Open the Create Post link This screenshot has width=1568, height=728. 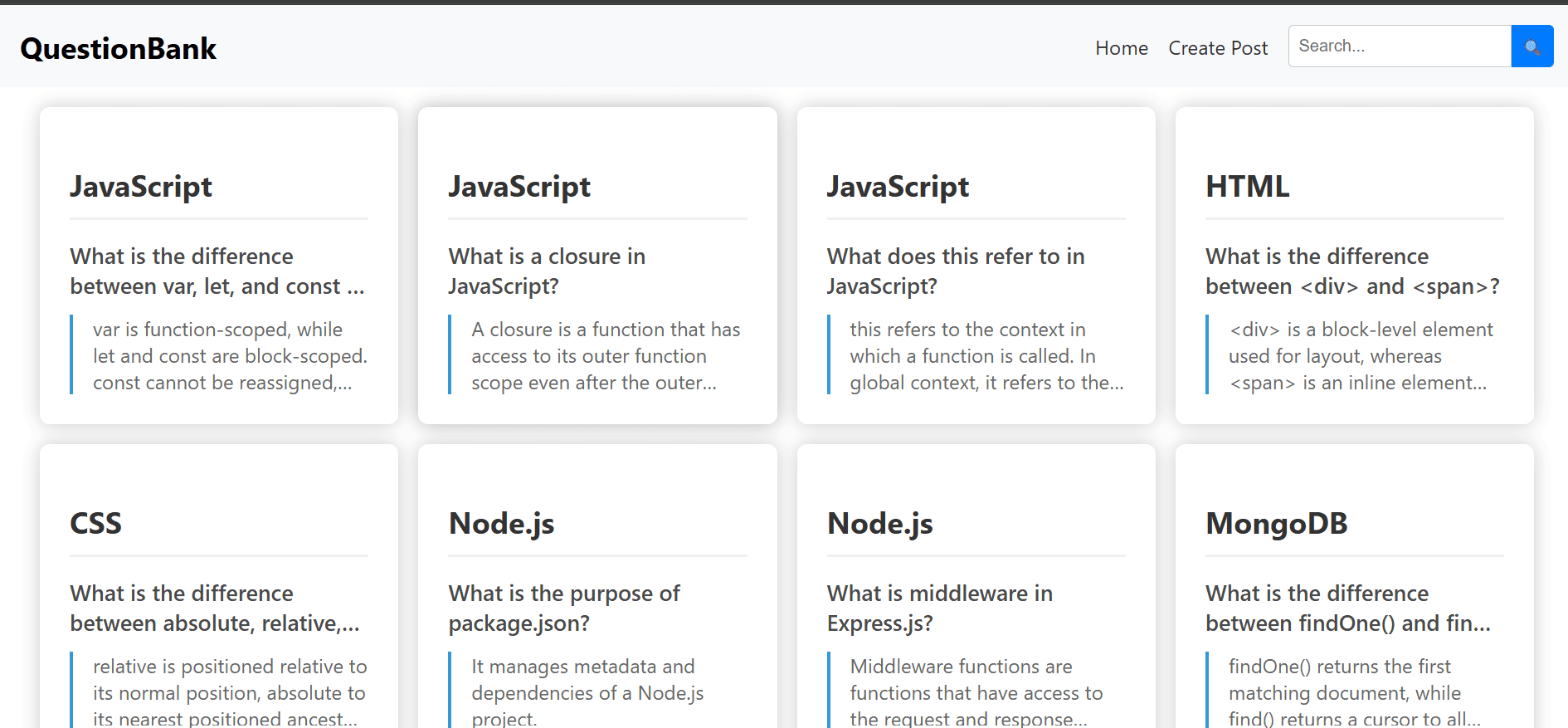(x=1218, y=48)
